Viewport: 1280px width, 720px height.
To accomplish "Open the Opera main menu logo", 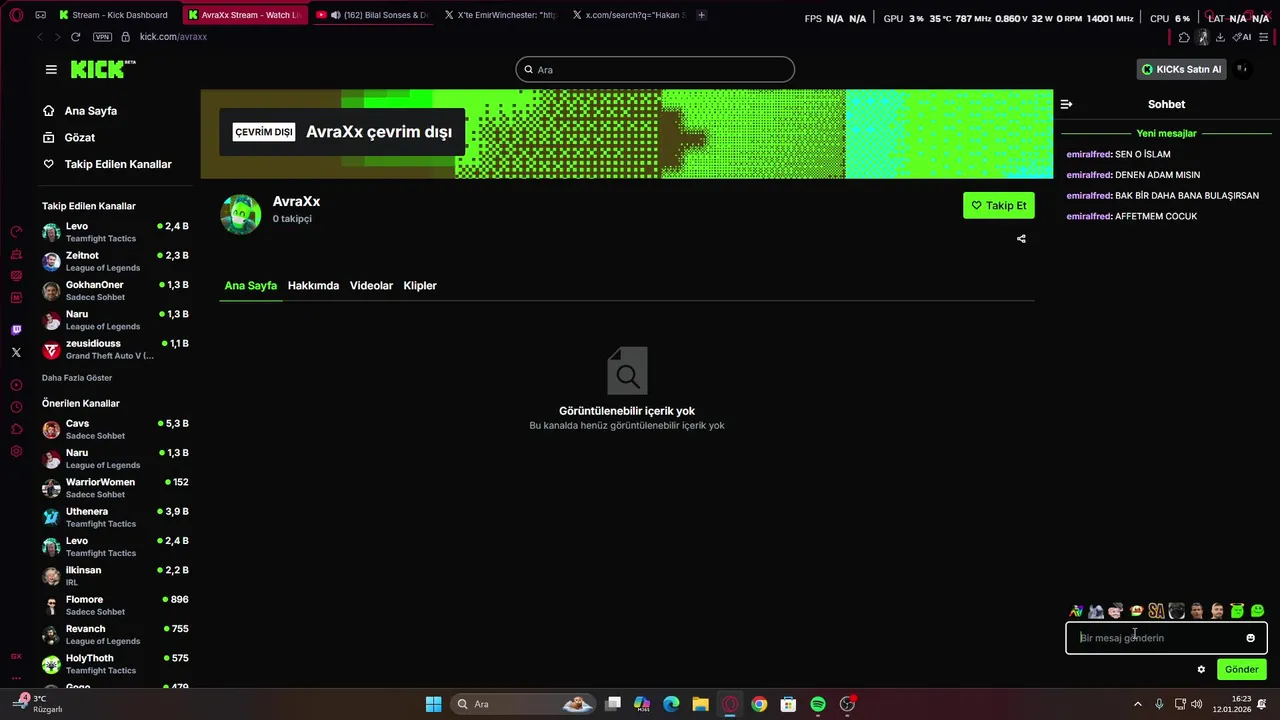I will point(16,15).
